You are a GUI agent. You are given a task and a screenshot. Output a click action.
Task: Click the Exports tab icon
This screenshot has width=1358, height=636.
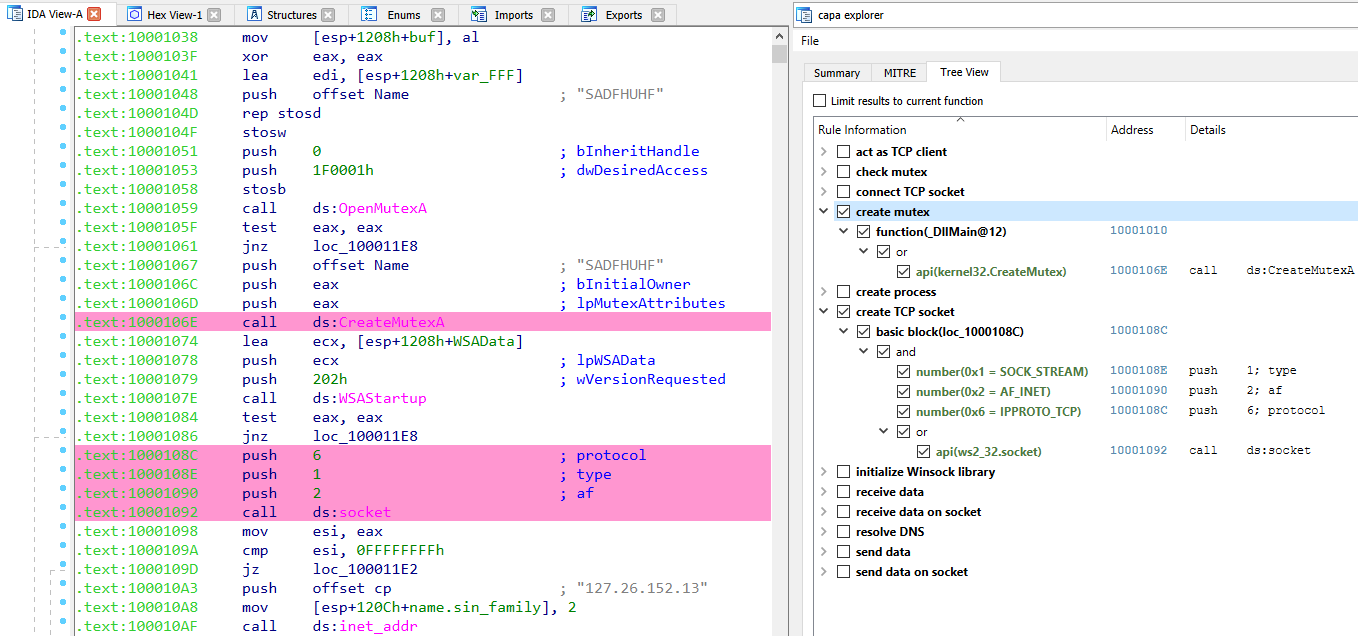[590, 15]
